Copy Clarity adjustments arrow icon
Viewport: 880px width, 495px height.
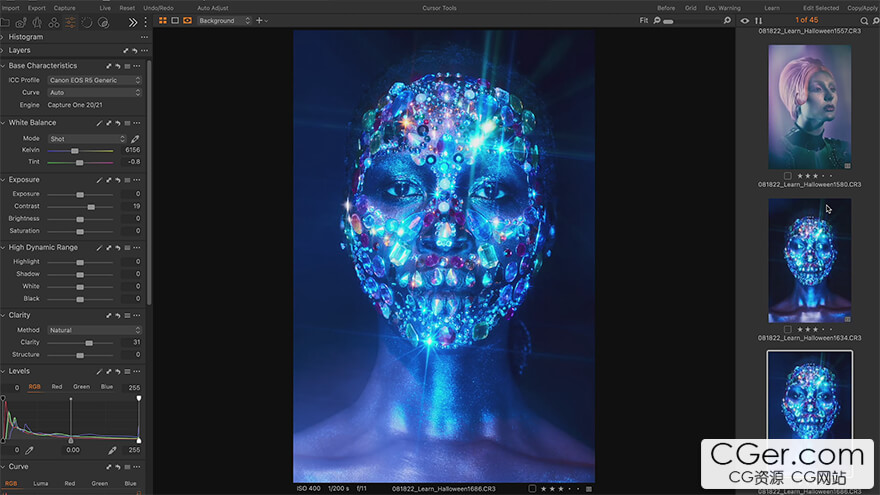tap(109, 315)
